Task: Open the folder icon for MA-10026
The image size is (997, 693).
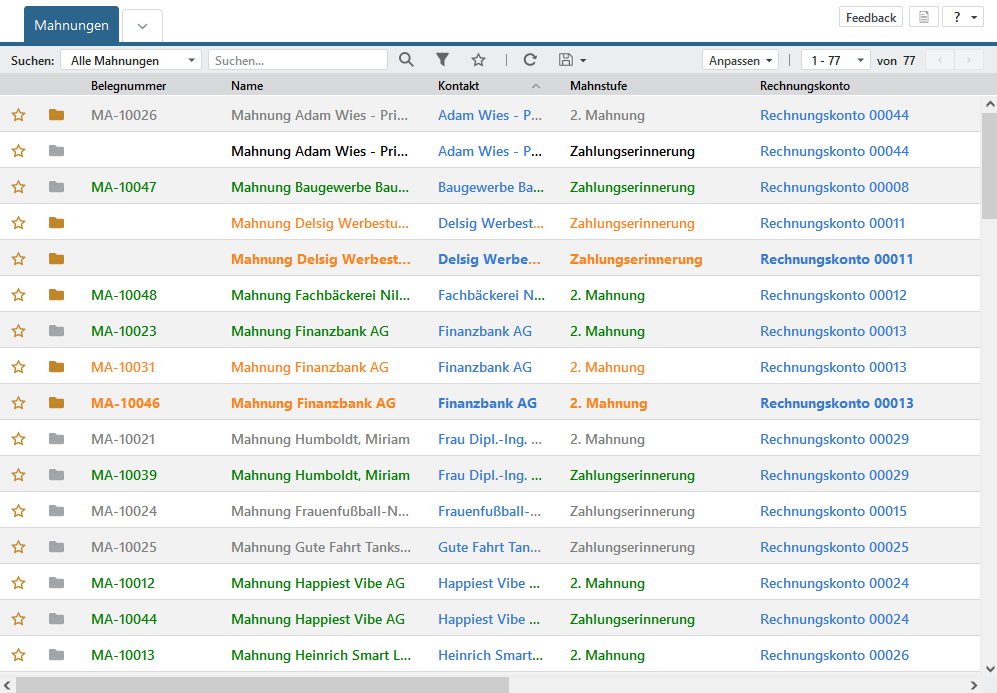Action: (x=56, y=115)
